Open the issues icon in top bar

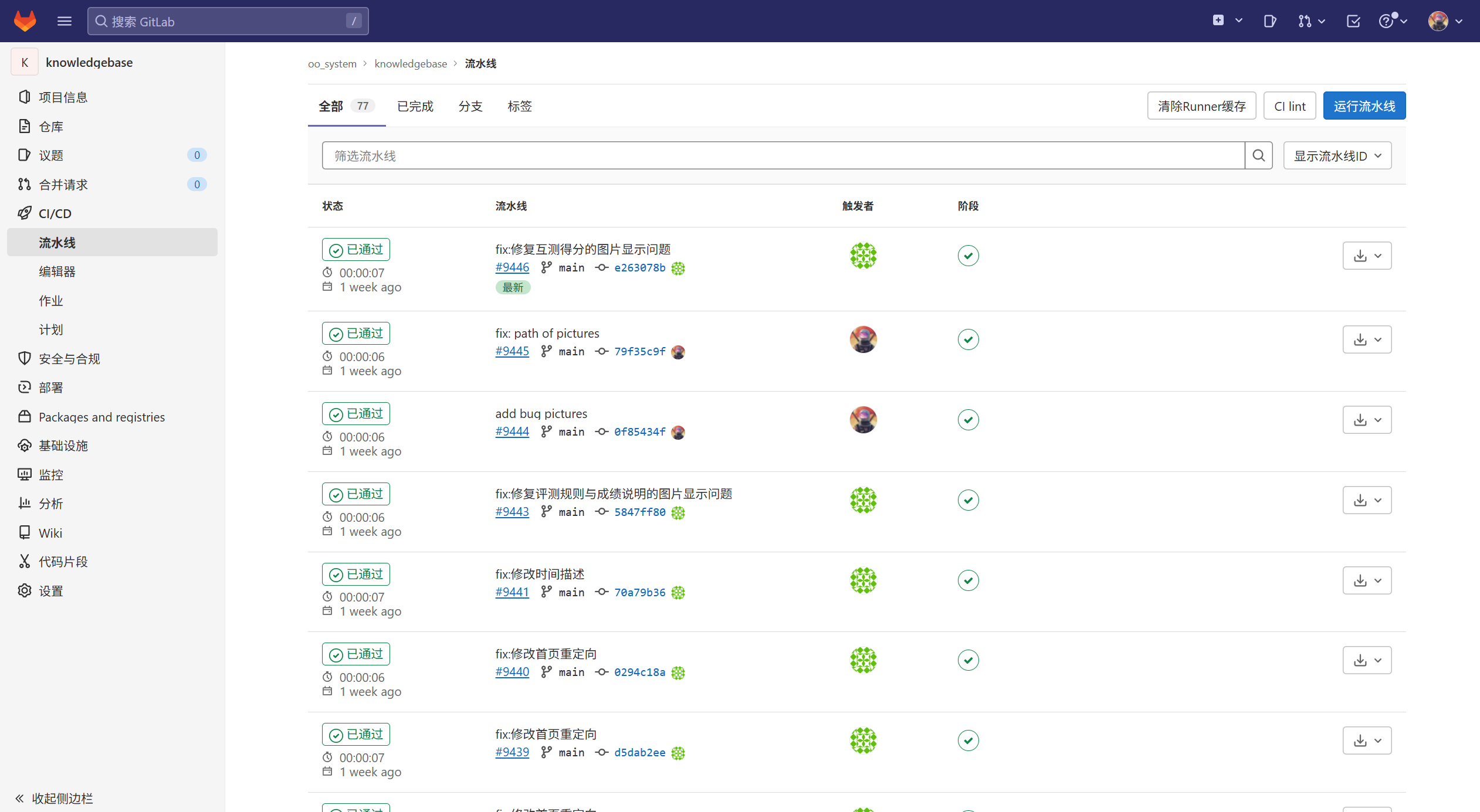(x=1270, y=21)
